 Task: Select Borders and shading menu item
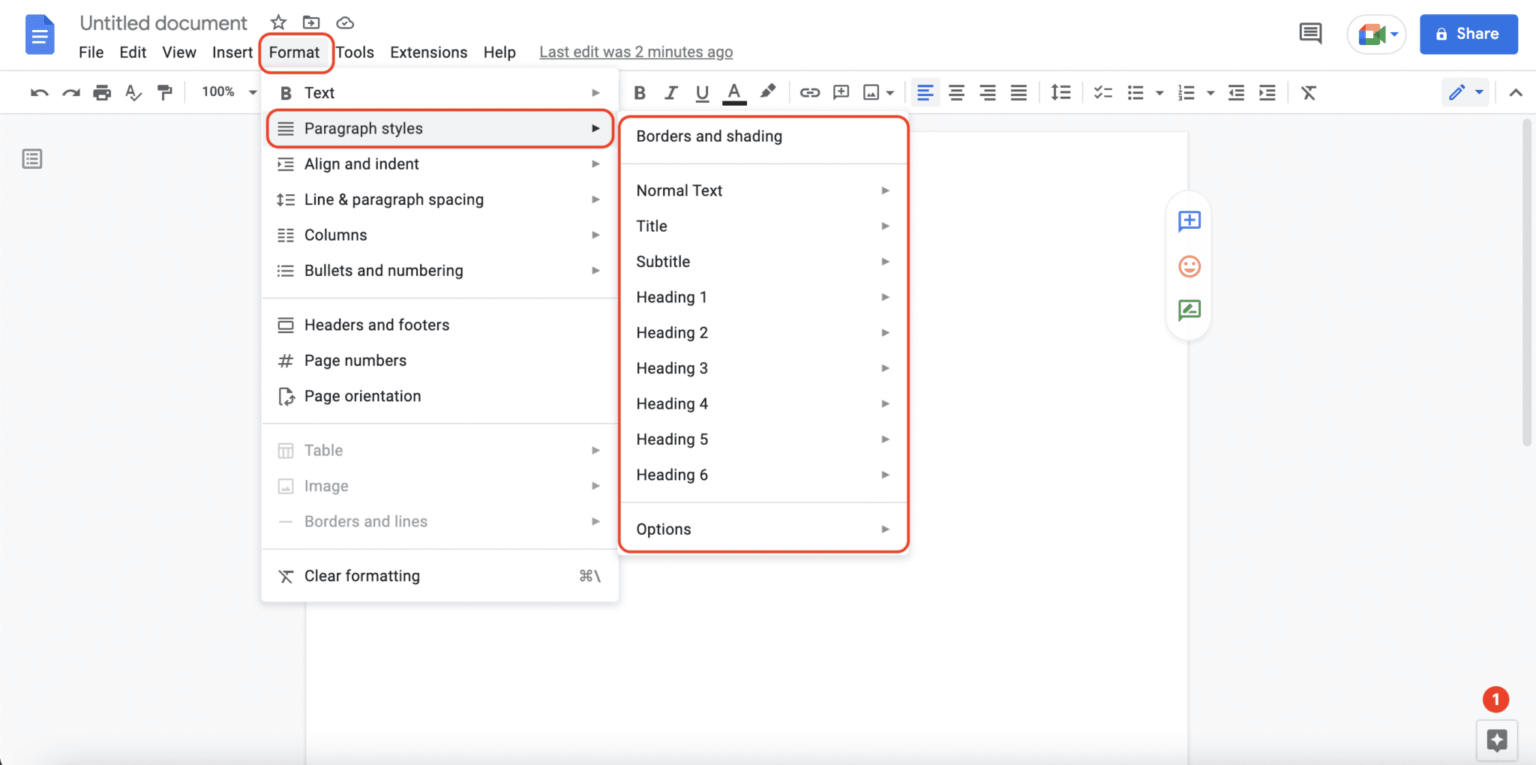click(709, 136)
